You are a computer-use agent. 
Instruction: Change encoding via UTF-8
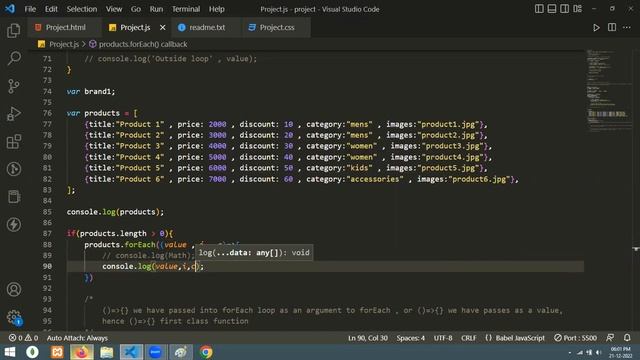pyautogui.click(x=443, y=338)
